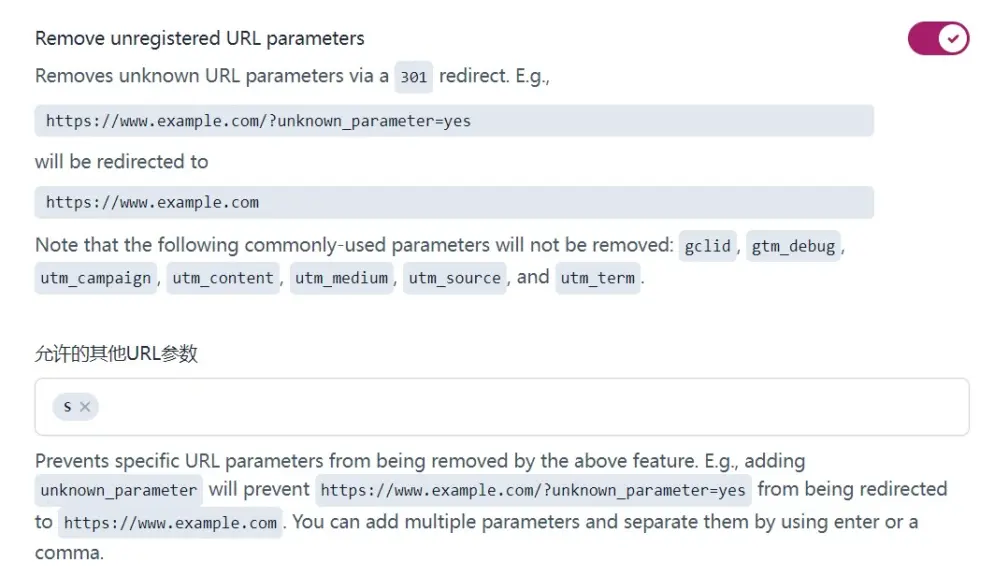Select the utm_source parameter chip
Viewport: 994px width, 576px height.
453,278
